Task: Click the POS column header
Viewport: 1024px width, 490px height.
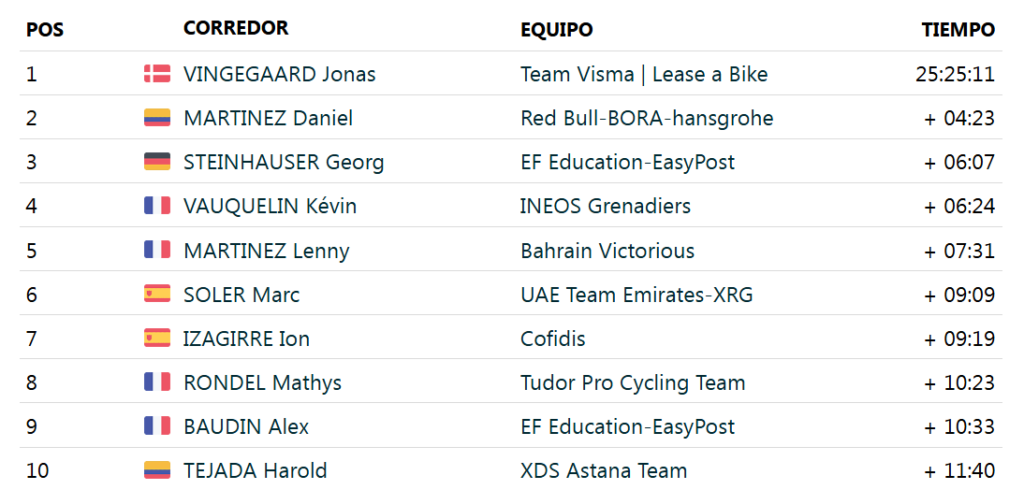Action: (x=45, y=30)
